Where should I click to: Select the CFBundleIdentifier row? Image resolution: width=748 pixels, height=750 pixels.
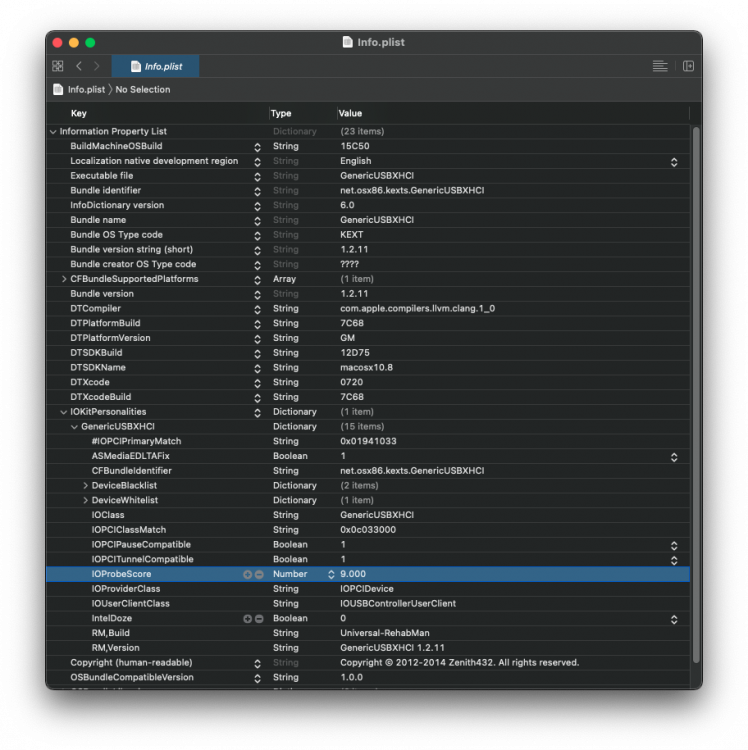[368, 471]
